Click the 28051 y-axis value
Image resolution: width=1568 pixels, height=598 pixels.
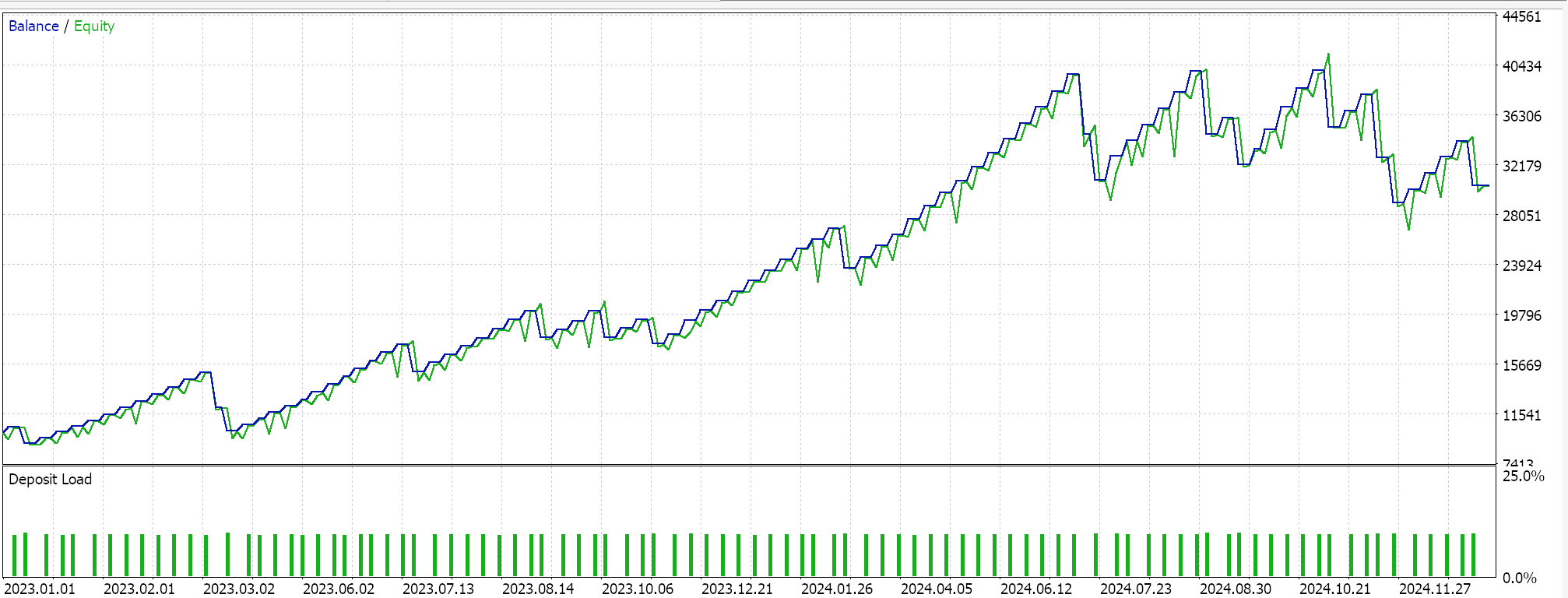1521,216
